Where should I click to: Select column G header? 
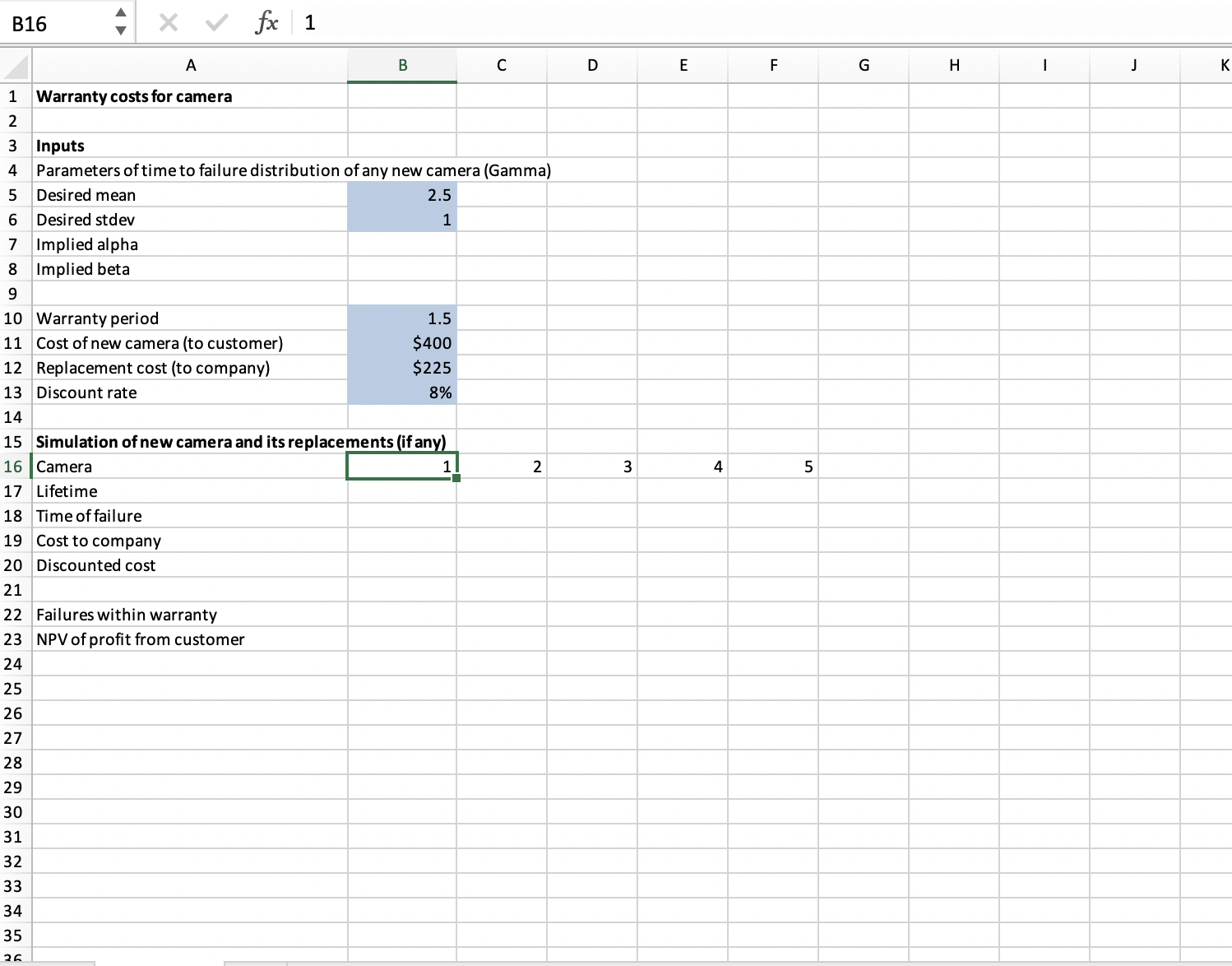tap(864, 66)
